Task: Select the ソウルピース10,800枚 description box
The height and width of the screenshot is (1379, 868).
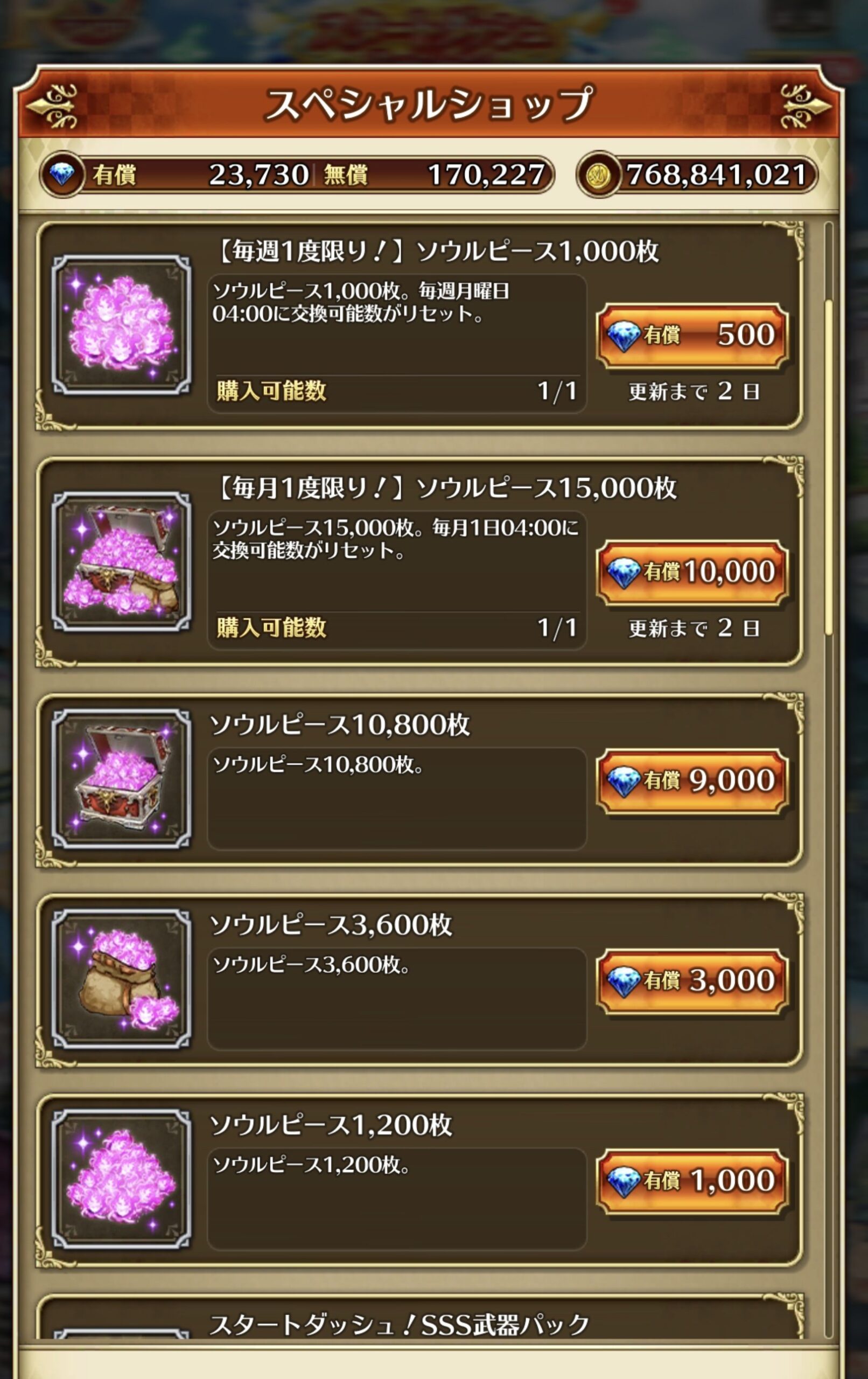Action: (397, 798)
